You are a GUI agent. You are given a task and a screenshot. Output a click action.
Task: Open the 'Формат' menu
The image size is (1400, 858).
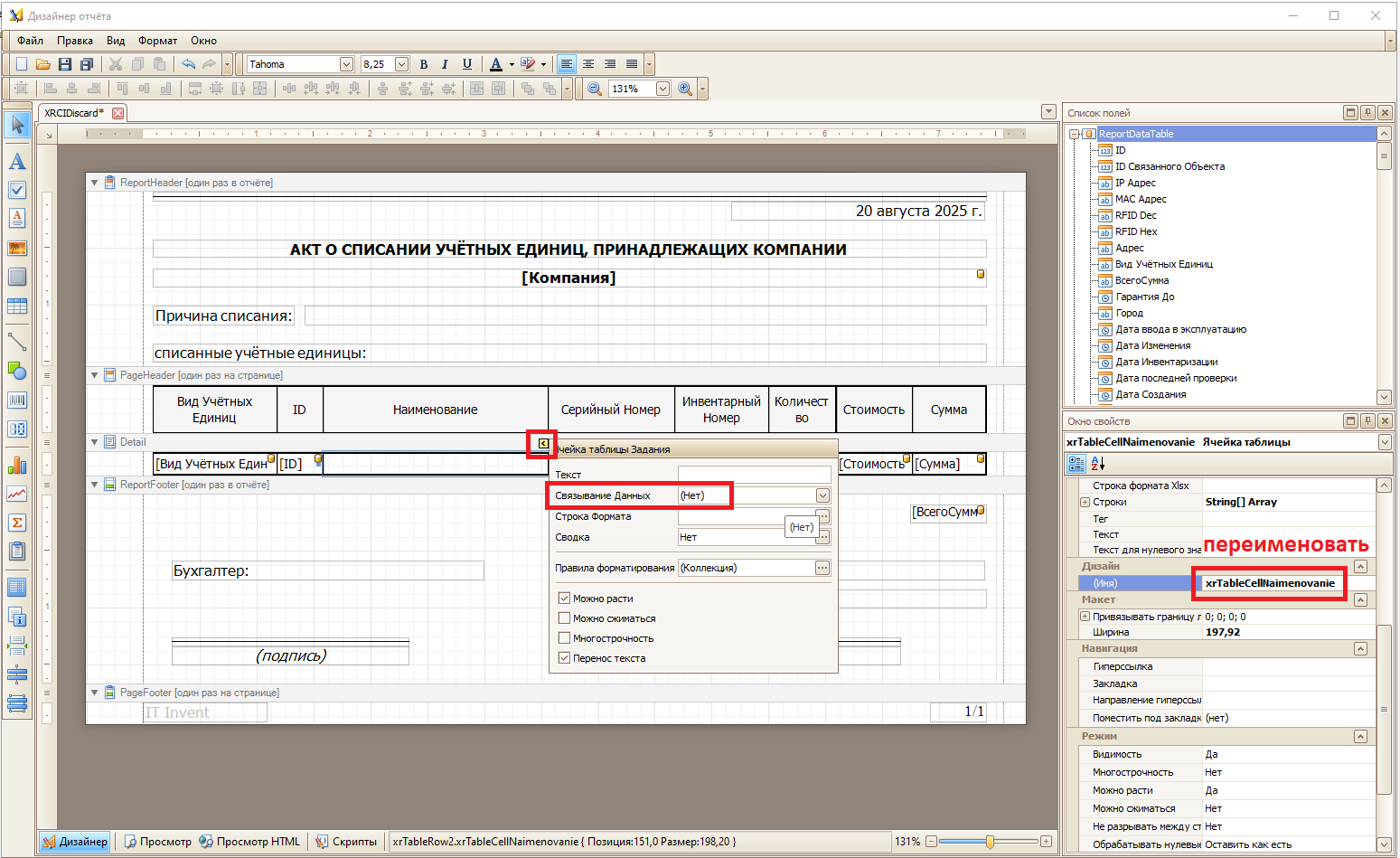coord(157,41)
